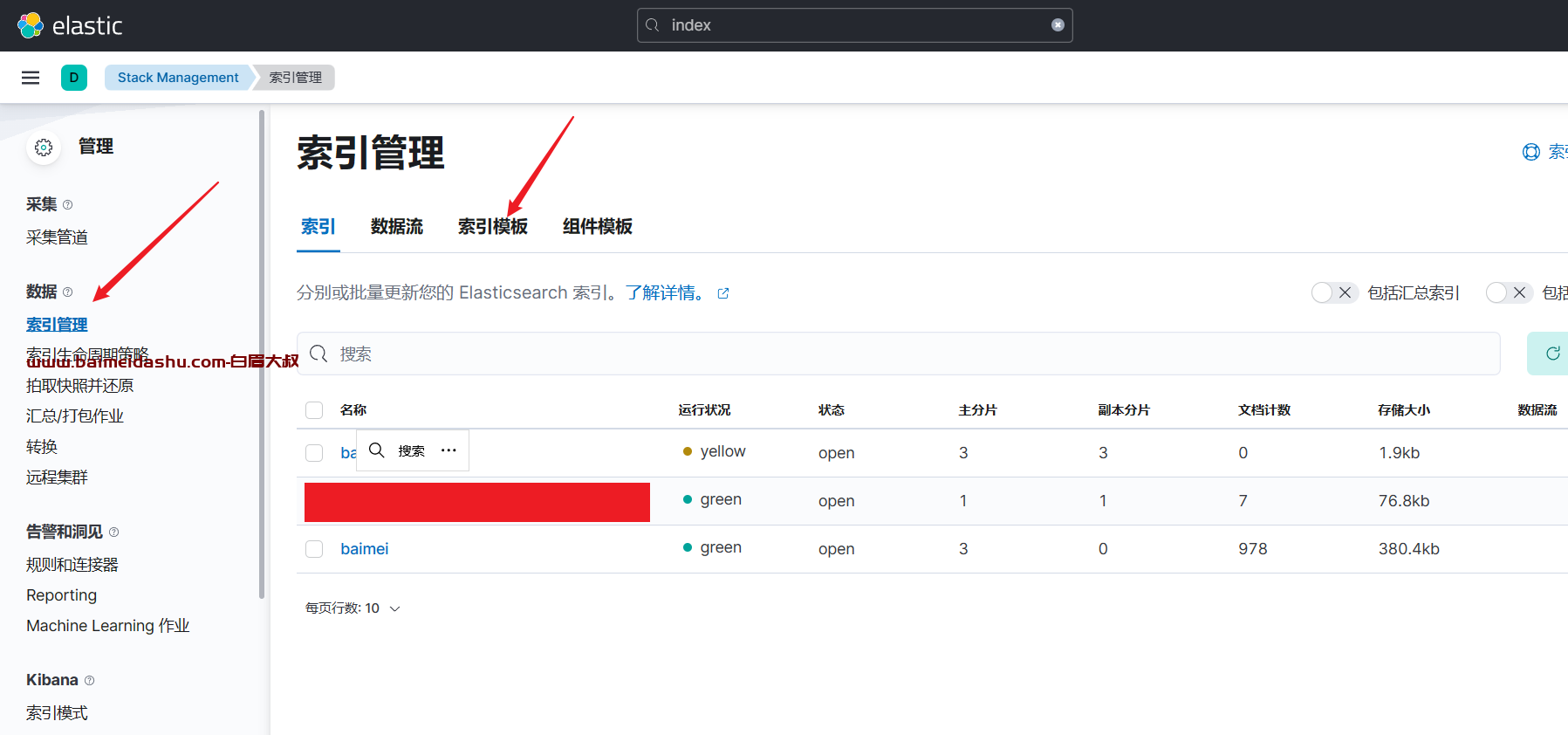Image resolution: width=1568 pixels, height=735 pixels.
Task: Click the 978 document count cell
Action: [1253, 549]
